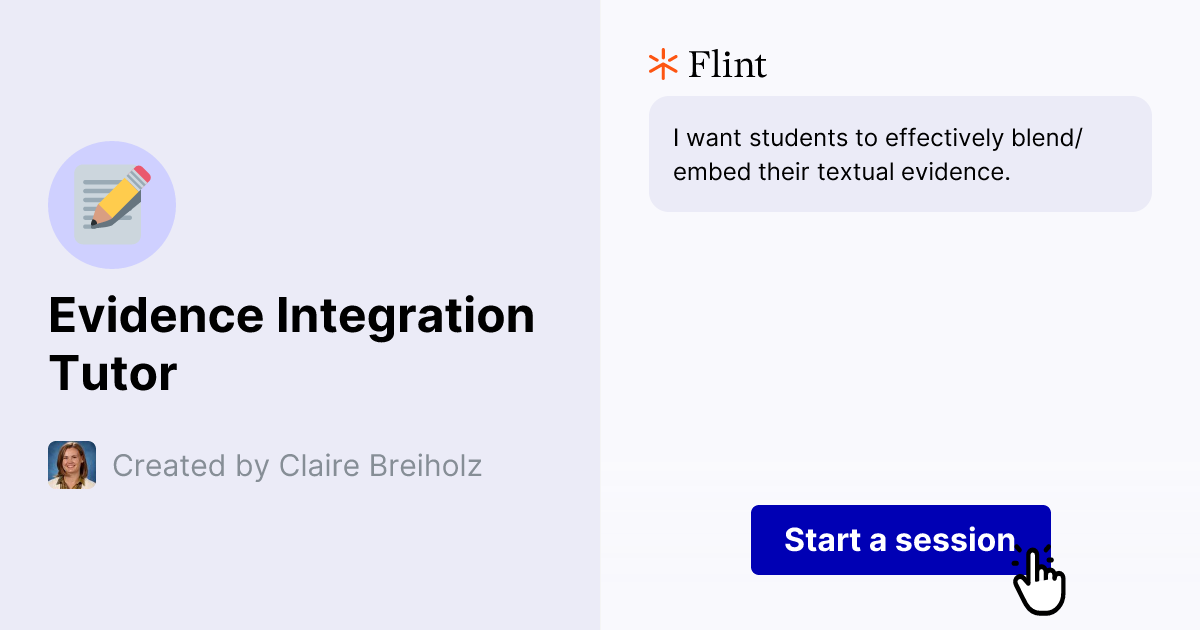Select the prompt bubble about textual evidence
The image size is (1200, 630).
[x=900, y=153]
